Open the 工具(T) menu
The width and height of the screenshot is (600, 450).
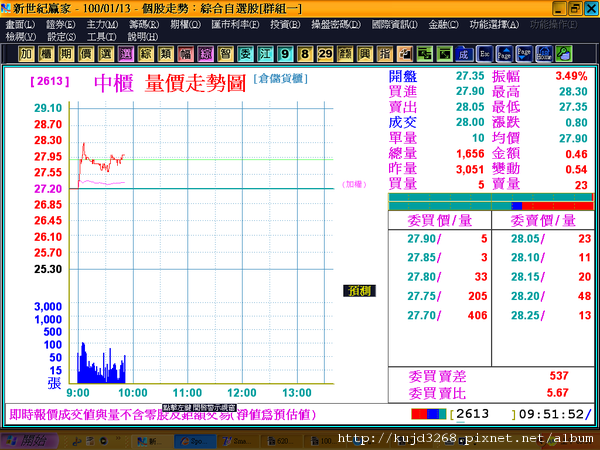[x=102, y=37]
